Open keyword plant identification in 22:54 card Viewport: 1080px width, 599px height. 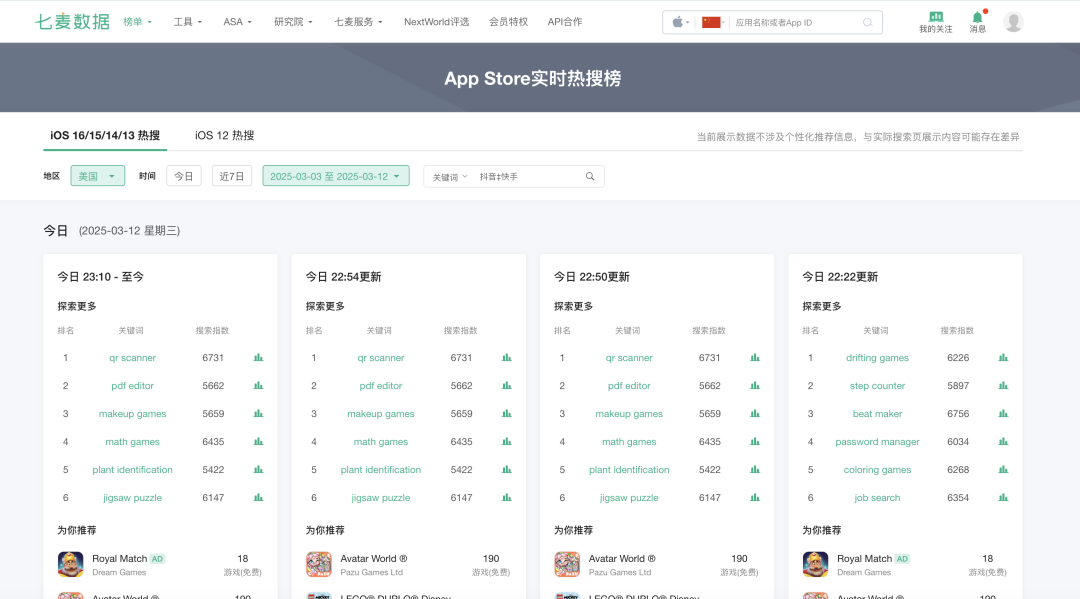point(380,470)
